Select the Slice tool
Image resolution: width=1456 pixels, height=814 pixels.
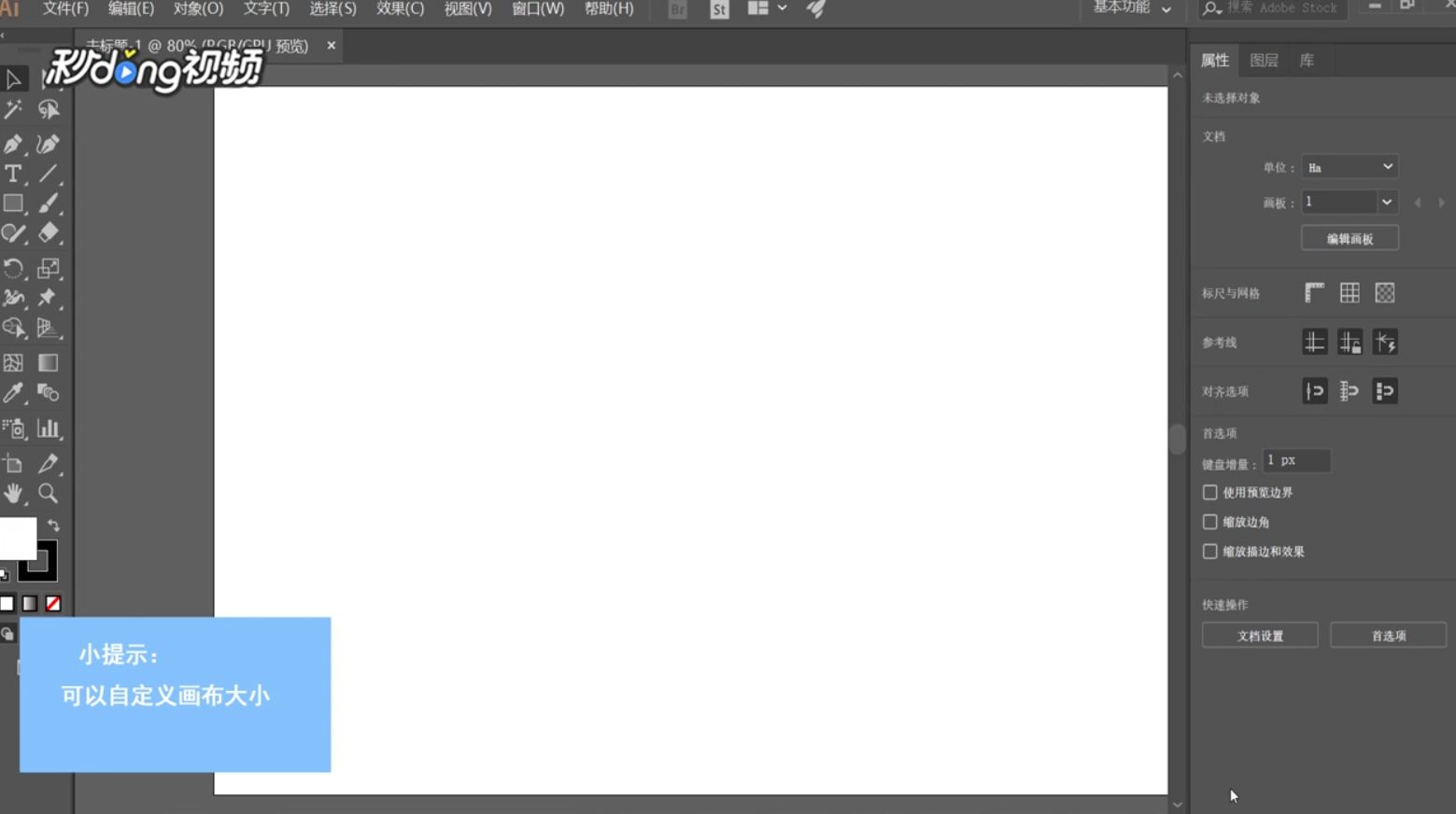point(49,464)
